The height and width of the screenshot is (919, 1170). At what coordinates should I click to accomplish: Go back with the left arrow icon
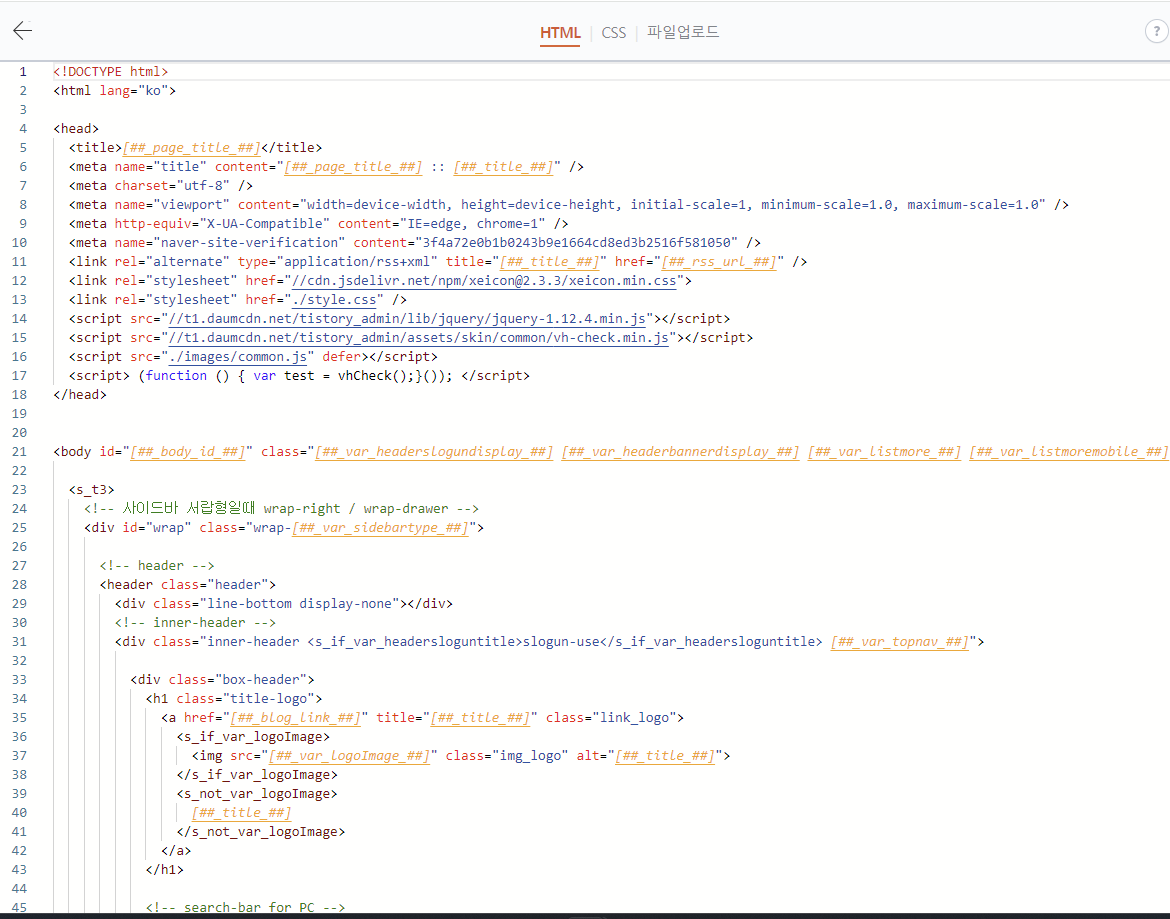(x=22, y=31)
